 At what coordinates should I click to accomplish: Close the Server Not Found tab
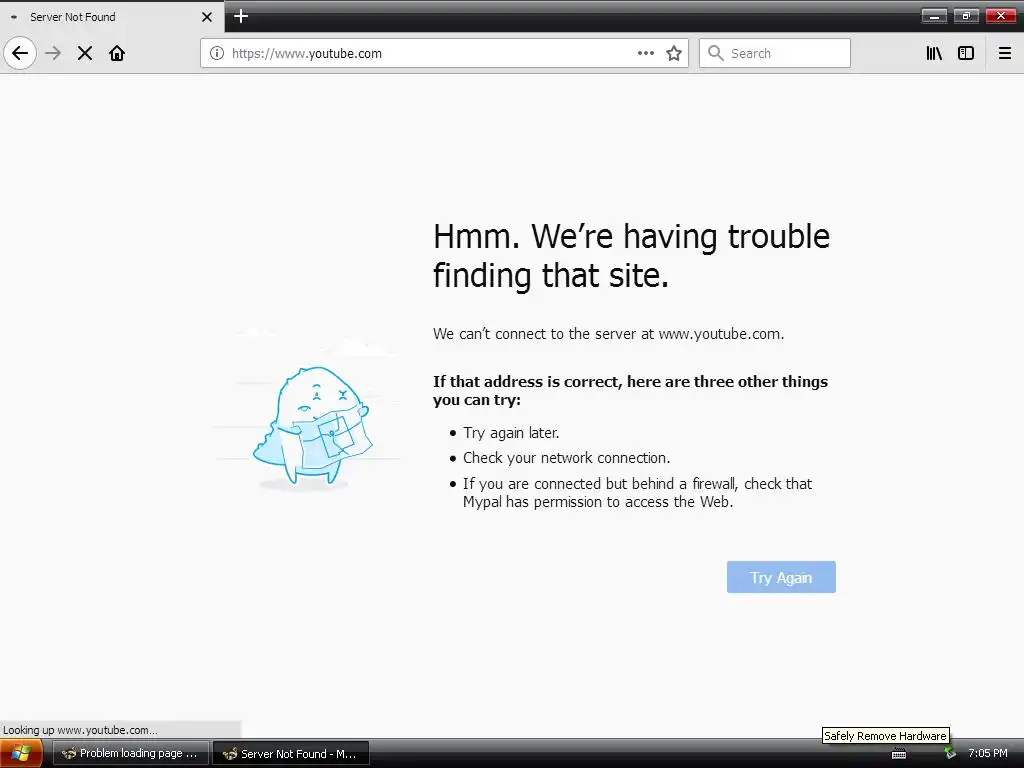(x=207, y=17)
